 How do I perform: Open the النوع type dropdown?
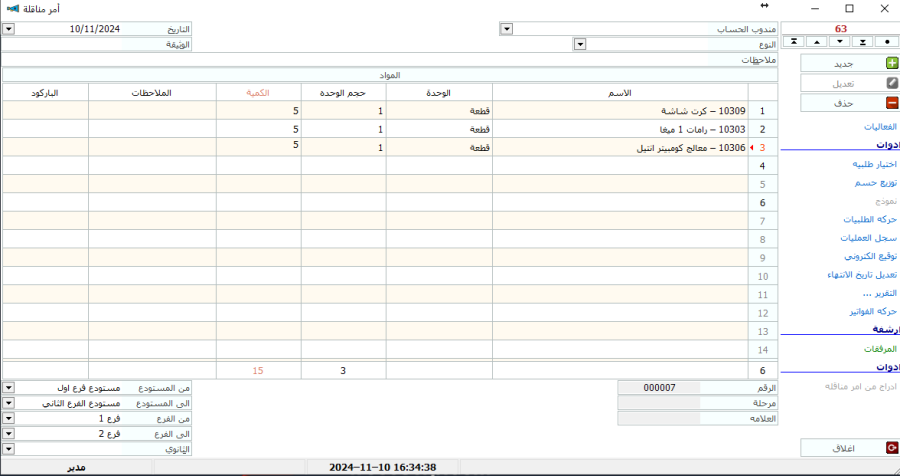click(580, 44)
